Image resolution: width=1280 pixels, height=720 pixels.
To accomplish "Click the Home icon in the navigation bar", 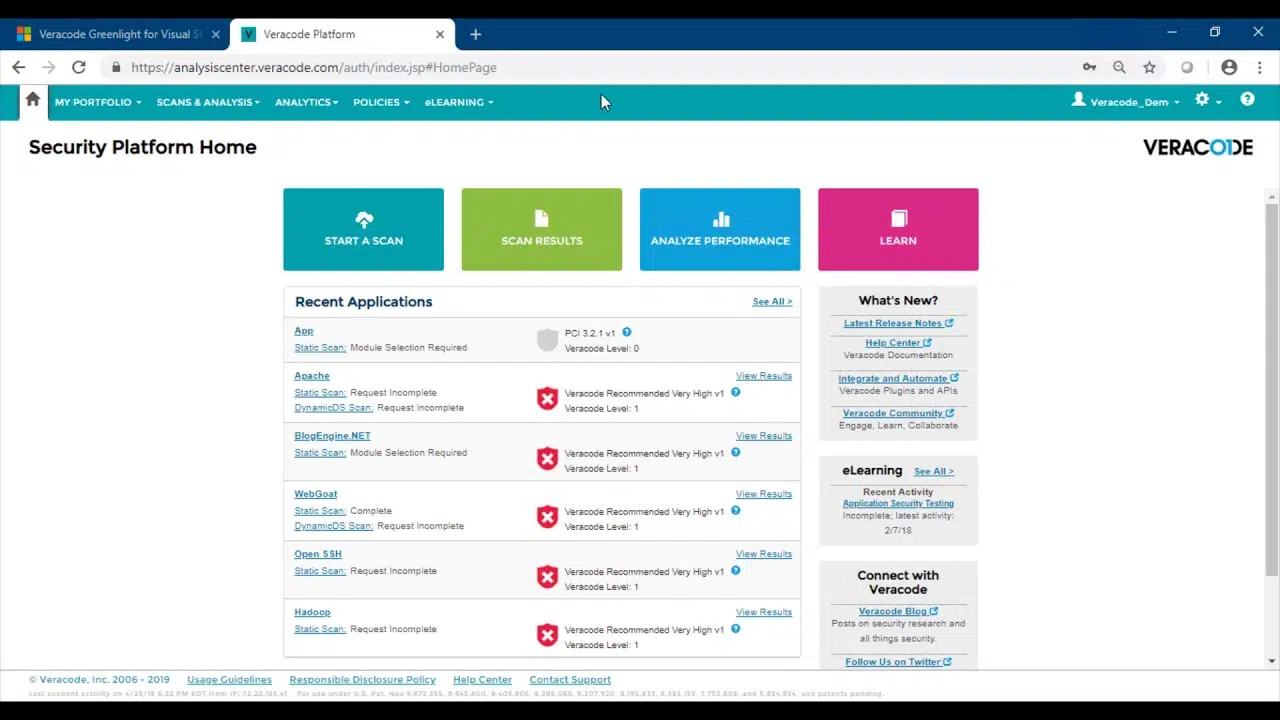I will [32, 100].
